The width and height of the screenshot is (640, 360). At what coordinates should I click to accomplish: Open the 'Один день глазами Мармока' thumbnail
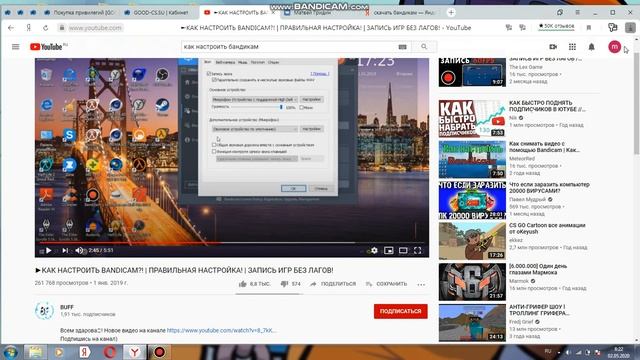[472, 282]
